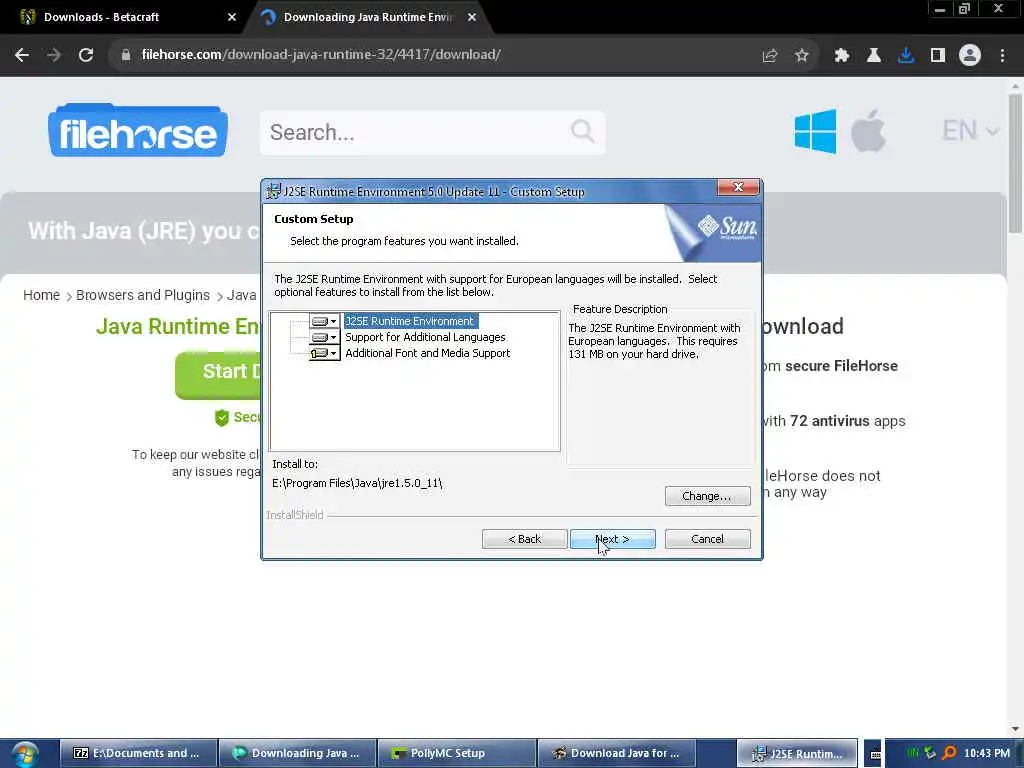Click the orange magnifier tray icon
Screen dimensions: 1024x768
point(950,753)
